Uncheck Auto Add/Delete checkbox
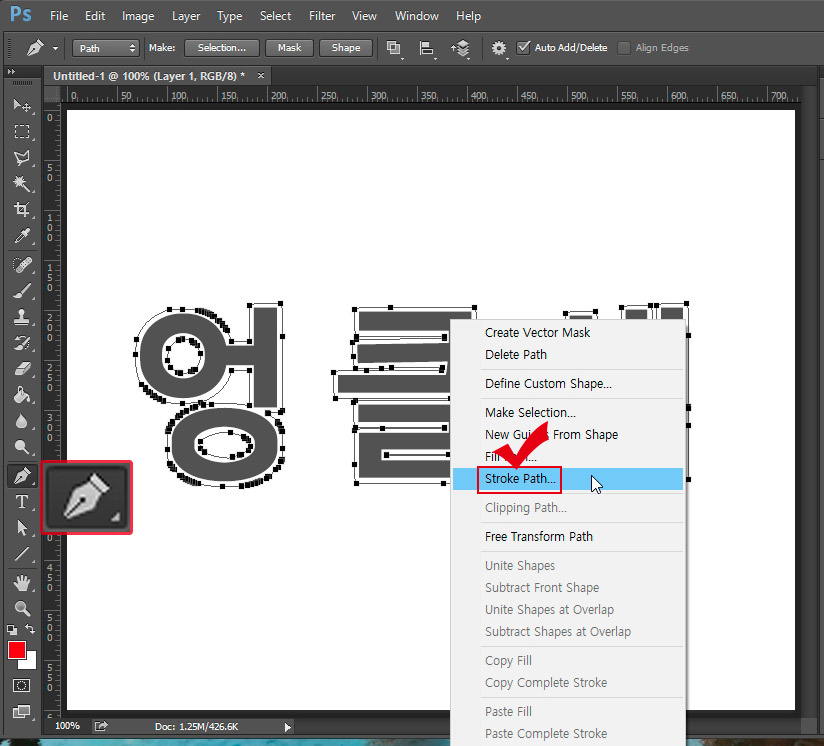This screenshot has width=824, height=746. point(523,48)
